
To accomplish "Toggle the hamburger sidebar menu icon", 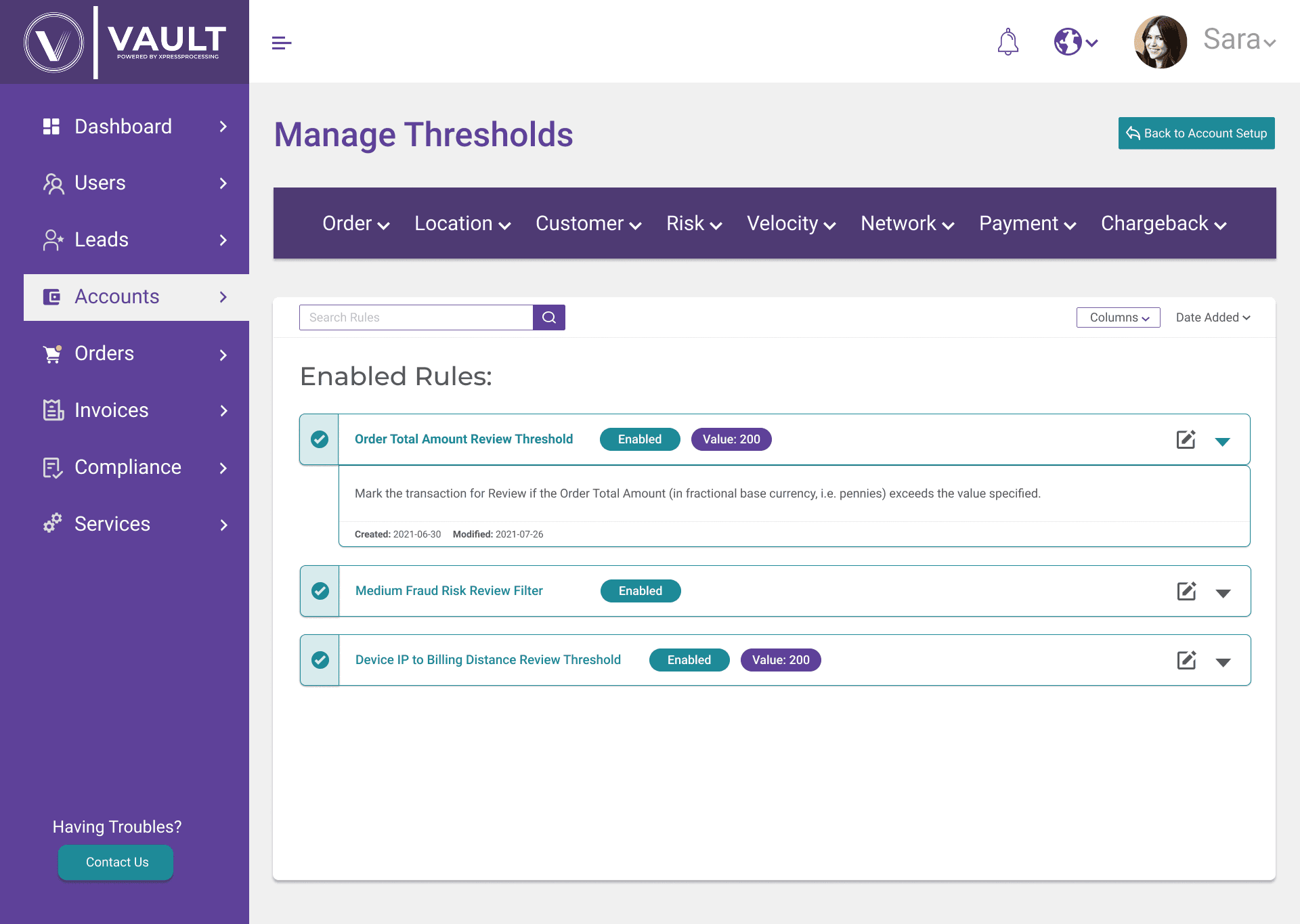I will click(x=282, y=43).
